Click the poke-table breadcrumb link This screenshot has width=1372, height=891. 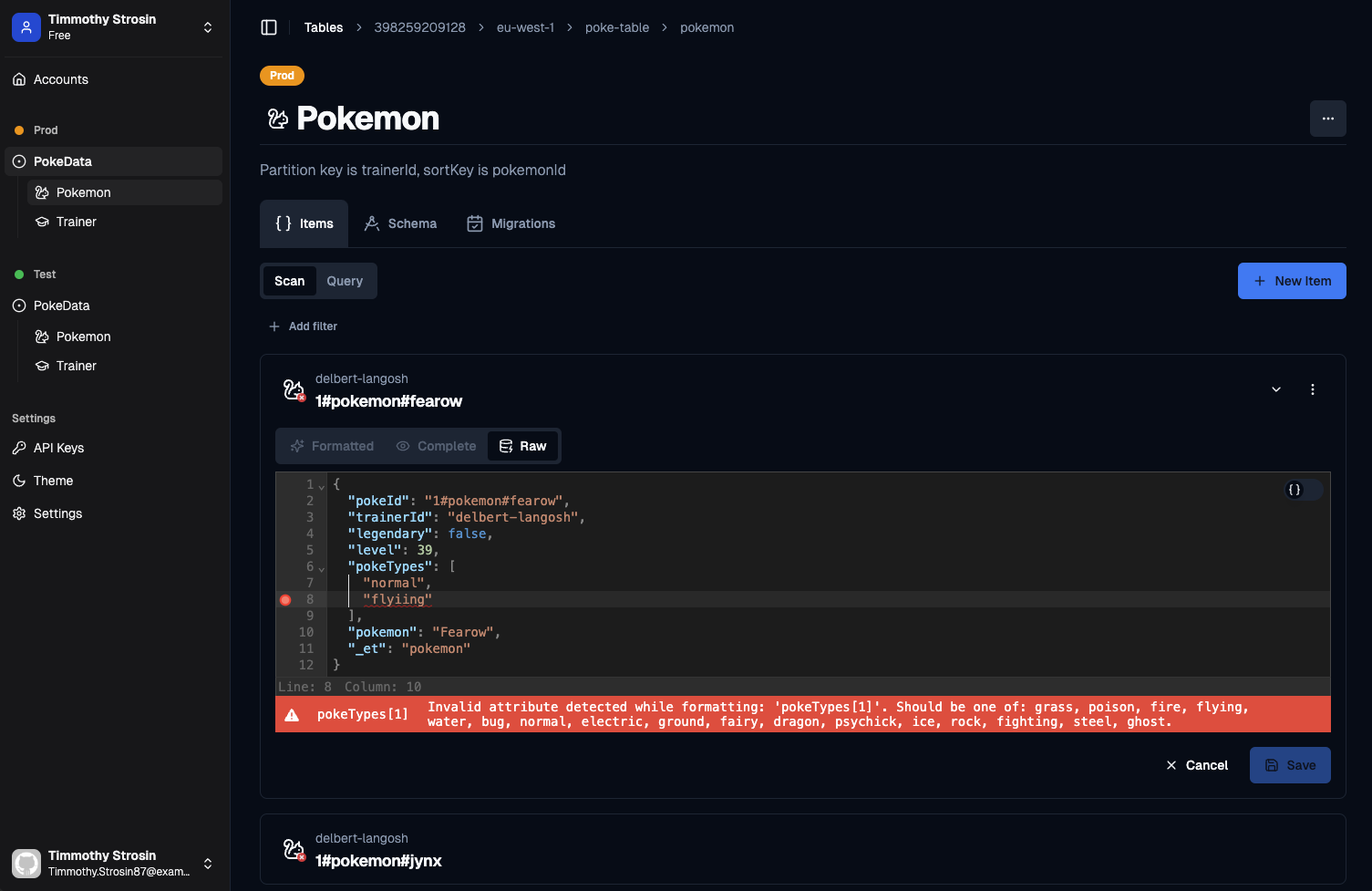617,27
